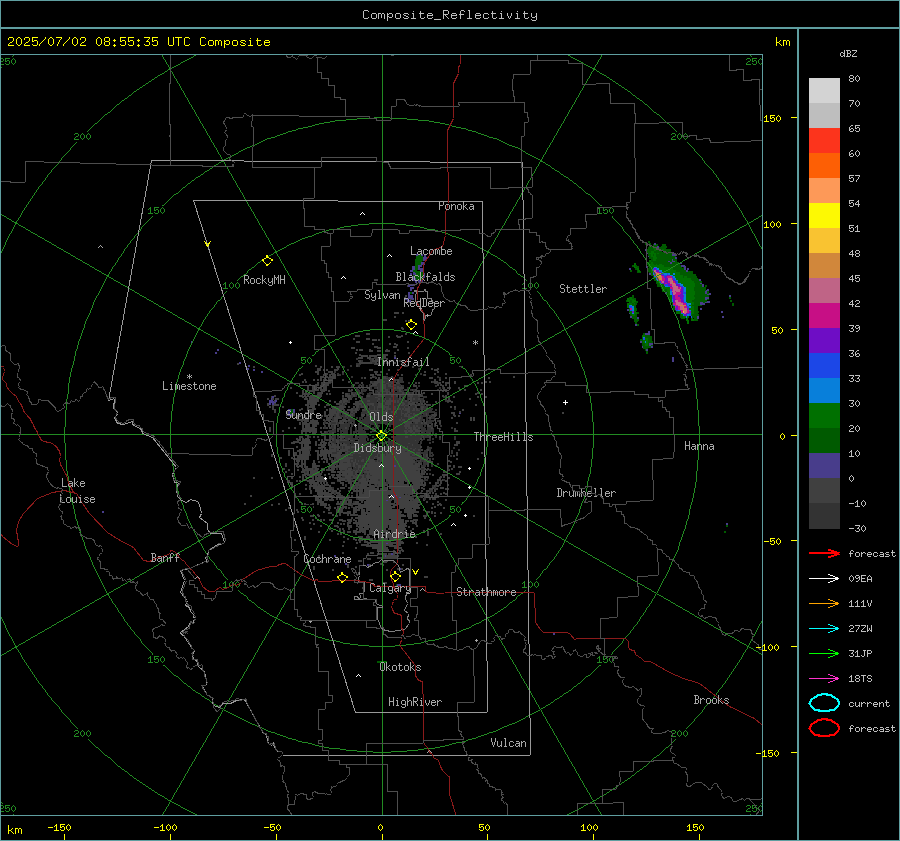The height and width of the screenshot is (841, 900).
Task: Click the 18TS legend label
Action: point(860,679)
